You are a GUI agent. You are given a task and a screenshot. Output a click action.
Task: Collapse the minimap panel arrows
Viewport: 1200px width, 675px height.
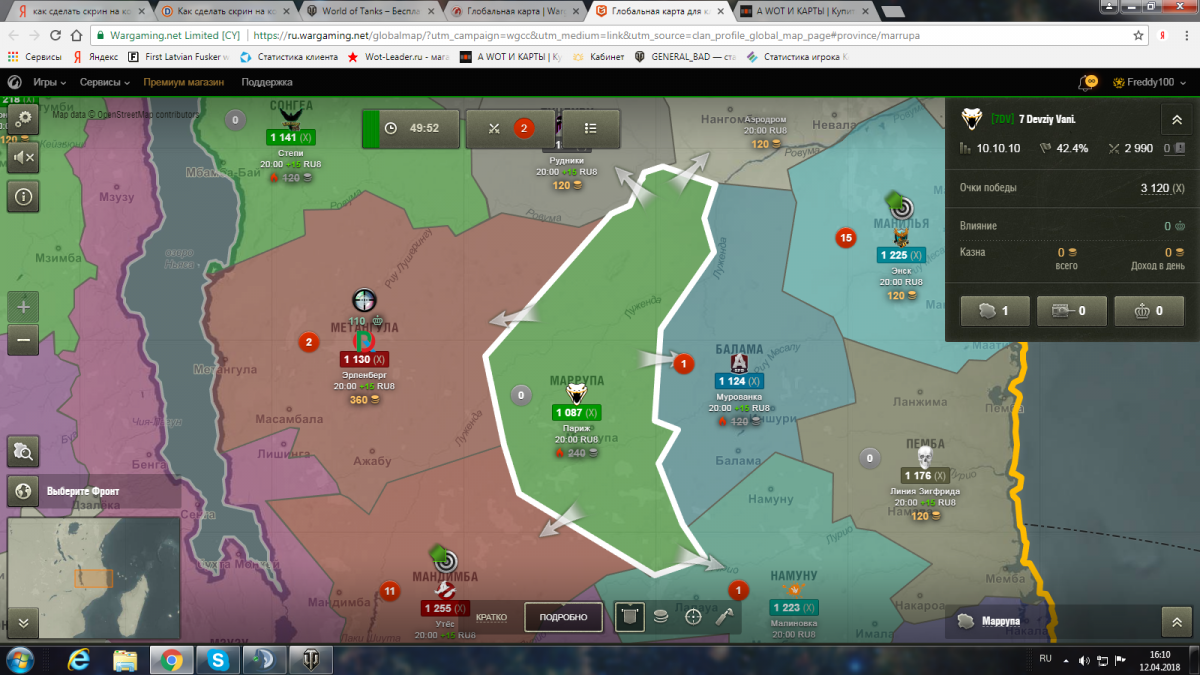coord(22,623)
